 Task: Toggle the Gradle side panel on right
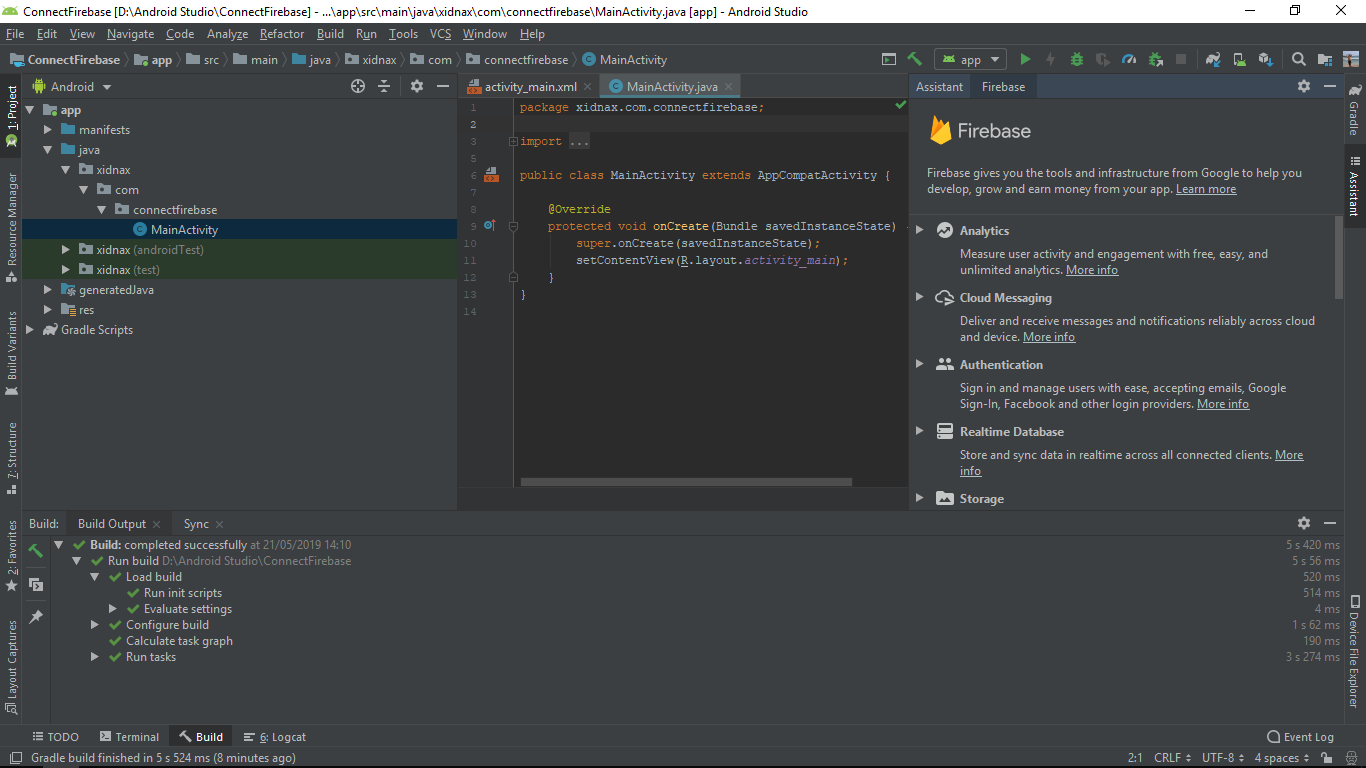[1354, 108]
